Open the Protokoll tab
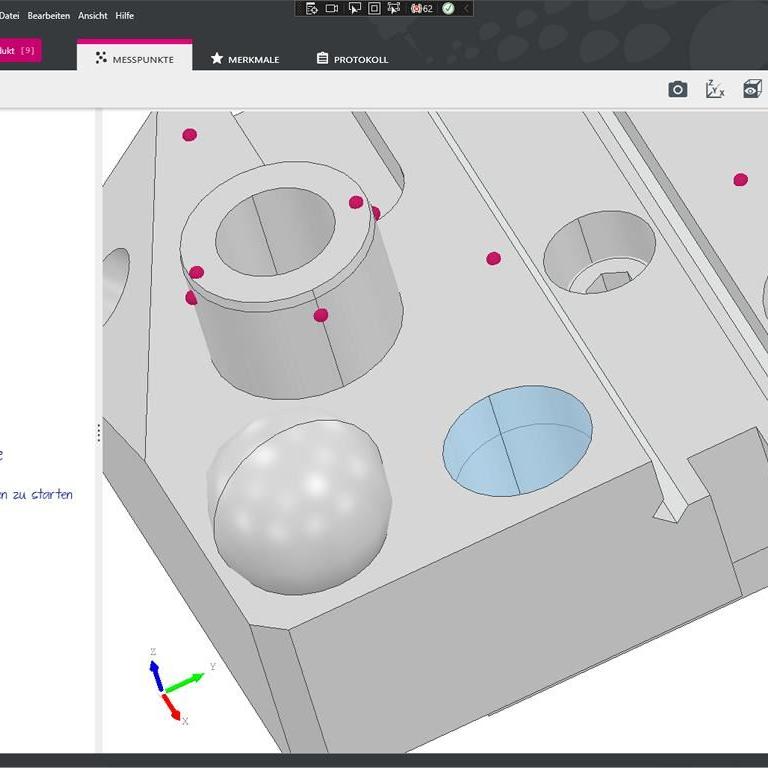This screenshot has height=768, width=768. [352, 59]
